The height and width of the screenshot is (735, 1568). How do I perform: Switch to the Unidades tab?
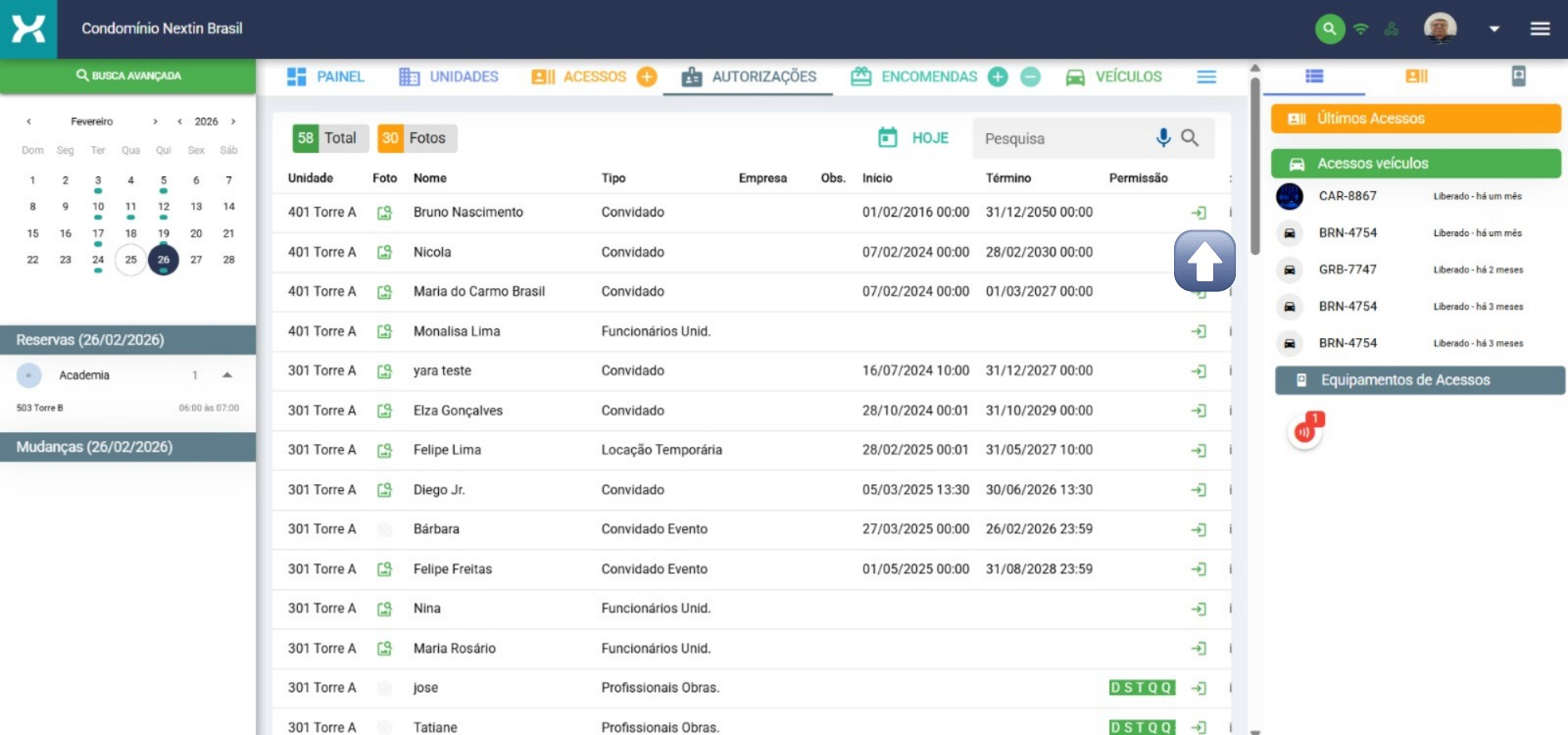click(x=449, y=76)
